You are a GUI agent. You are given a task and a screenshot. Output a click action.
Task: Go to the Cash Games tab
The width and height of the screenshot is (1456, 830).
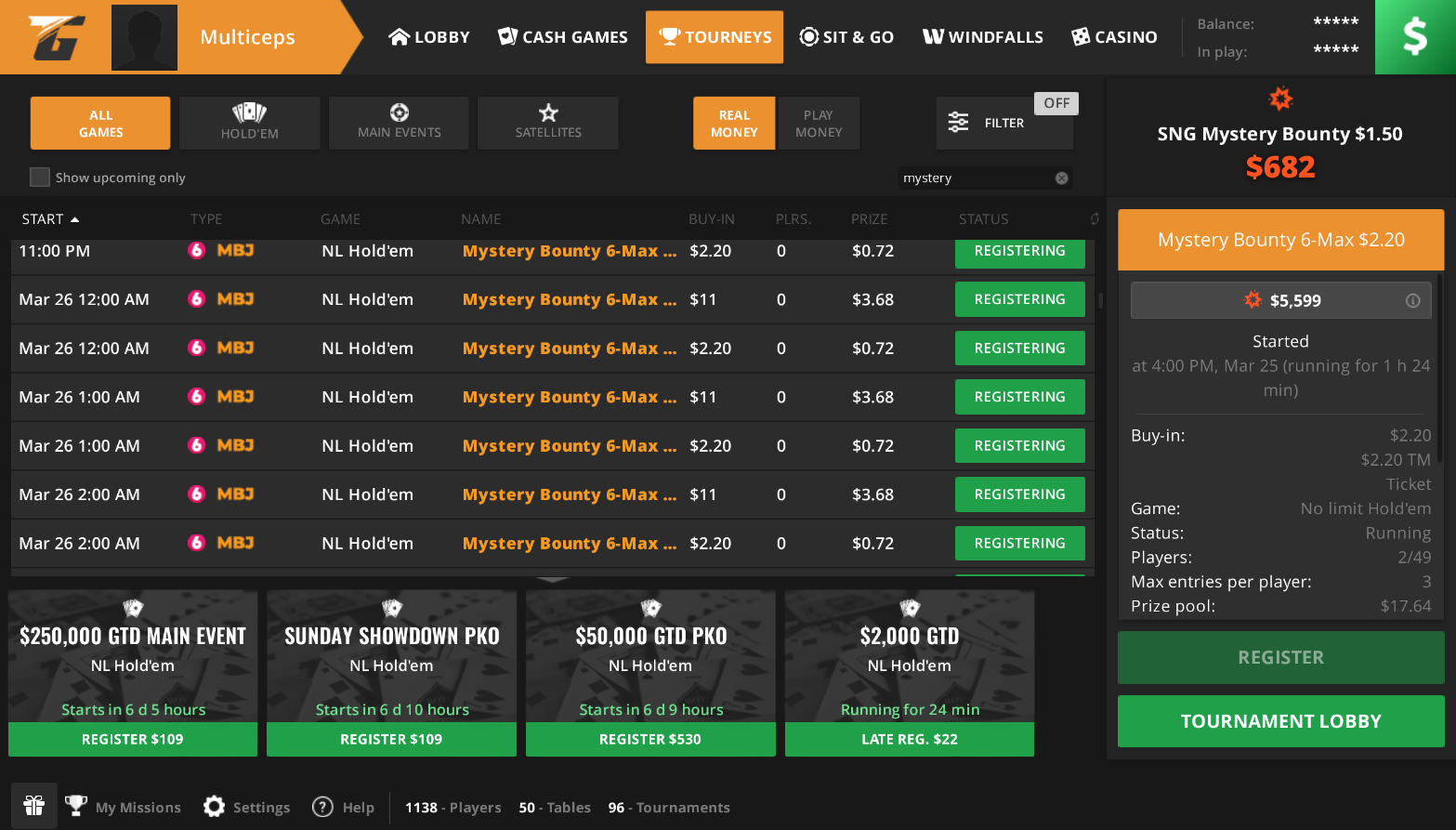pyautogui.click(x=563, y=37)
